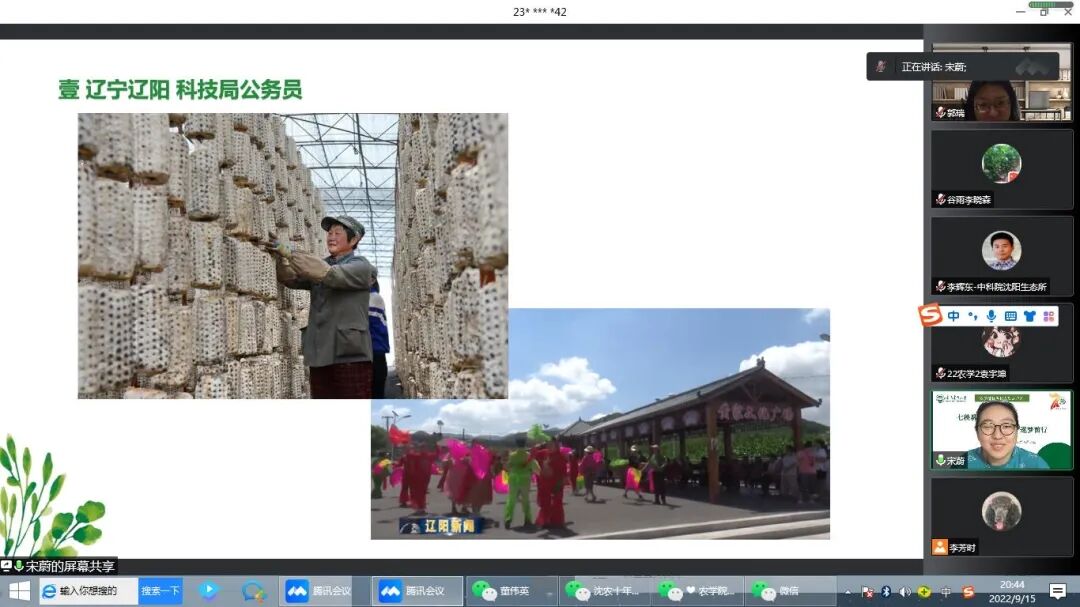This screenshot has width=1080, height=607.
Task: Click muted mic icon beside 郭瑞
Action: pos(940,112)
